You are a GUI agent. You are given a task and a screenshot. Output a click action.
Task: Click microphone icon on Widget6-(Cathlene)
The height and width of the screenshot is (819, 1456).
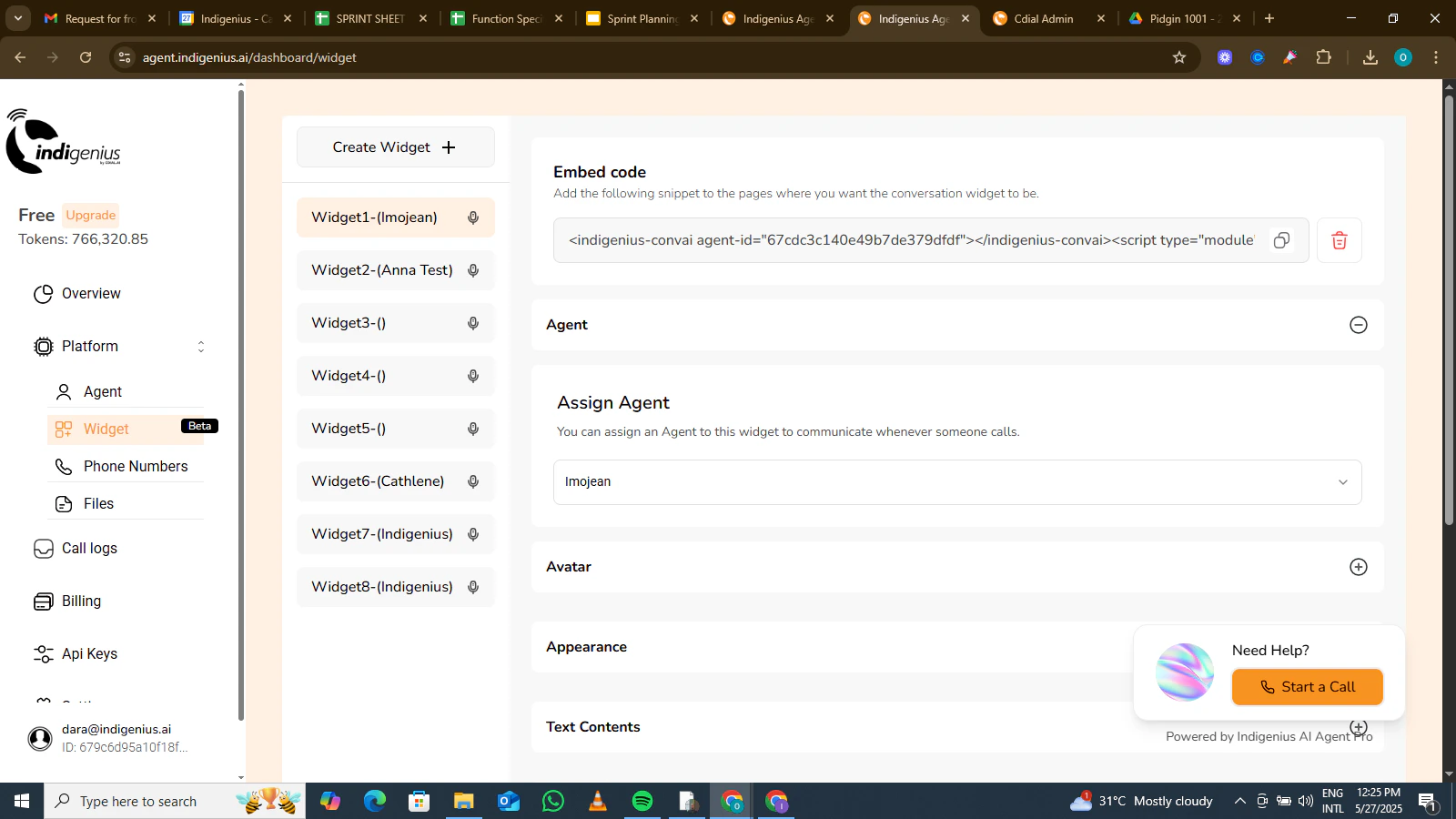[x=473, y=481]
